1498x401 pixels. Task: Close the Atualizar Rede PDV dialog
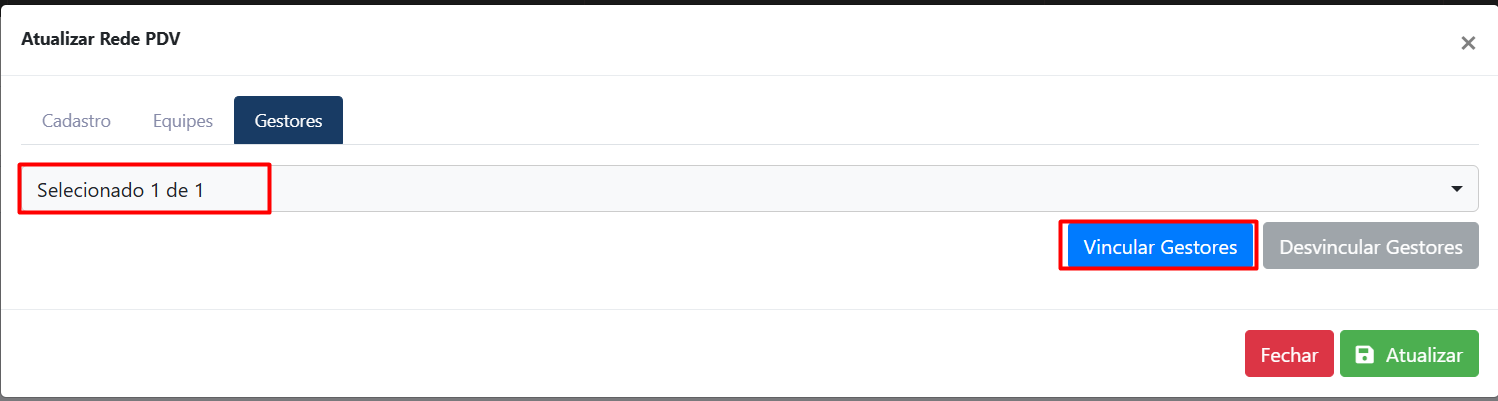[1468, 43]
